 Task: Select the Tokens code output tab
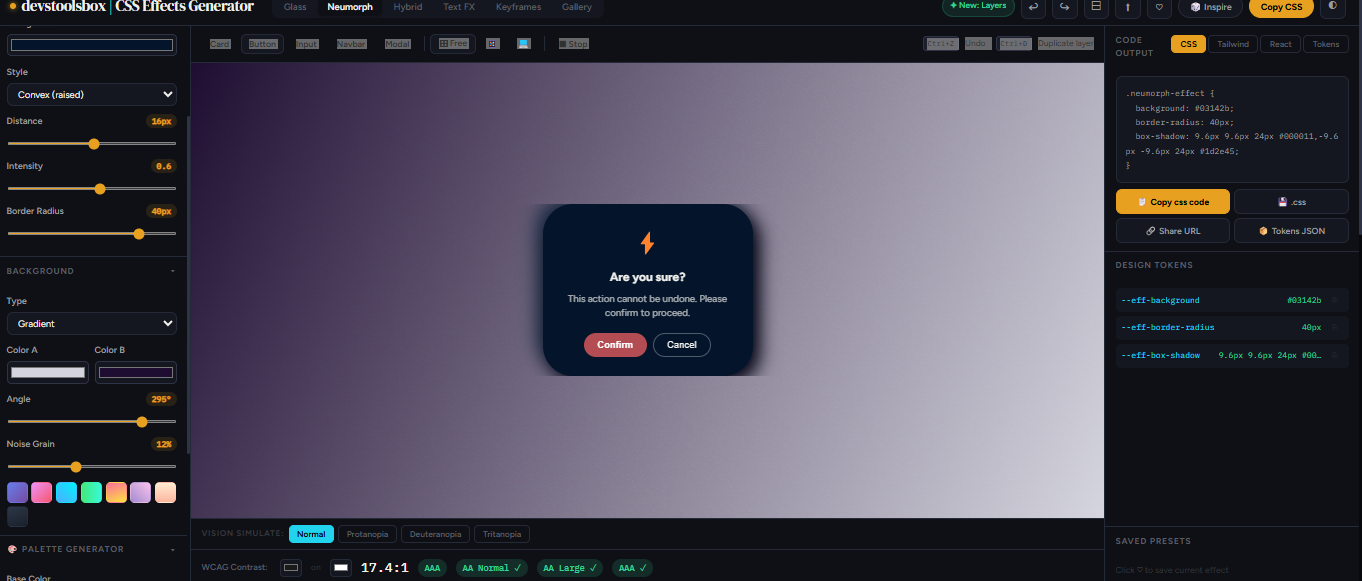pos(1326,44)
